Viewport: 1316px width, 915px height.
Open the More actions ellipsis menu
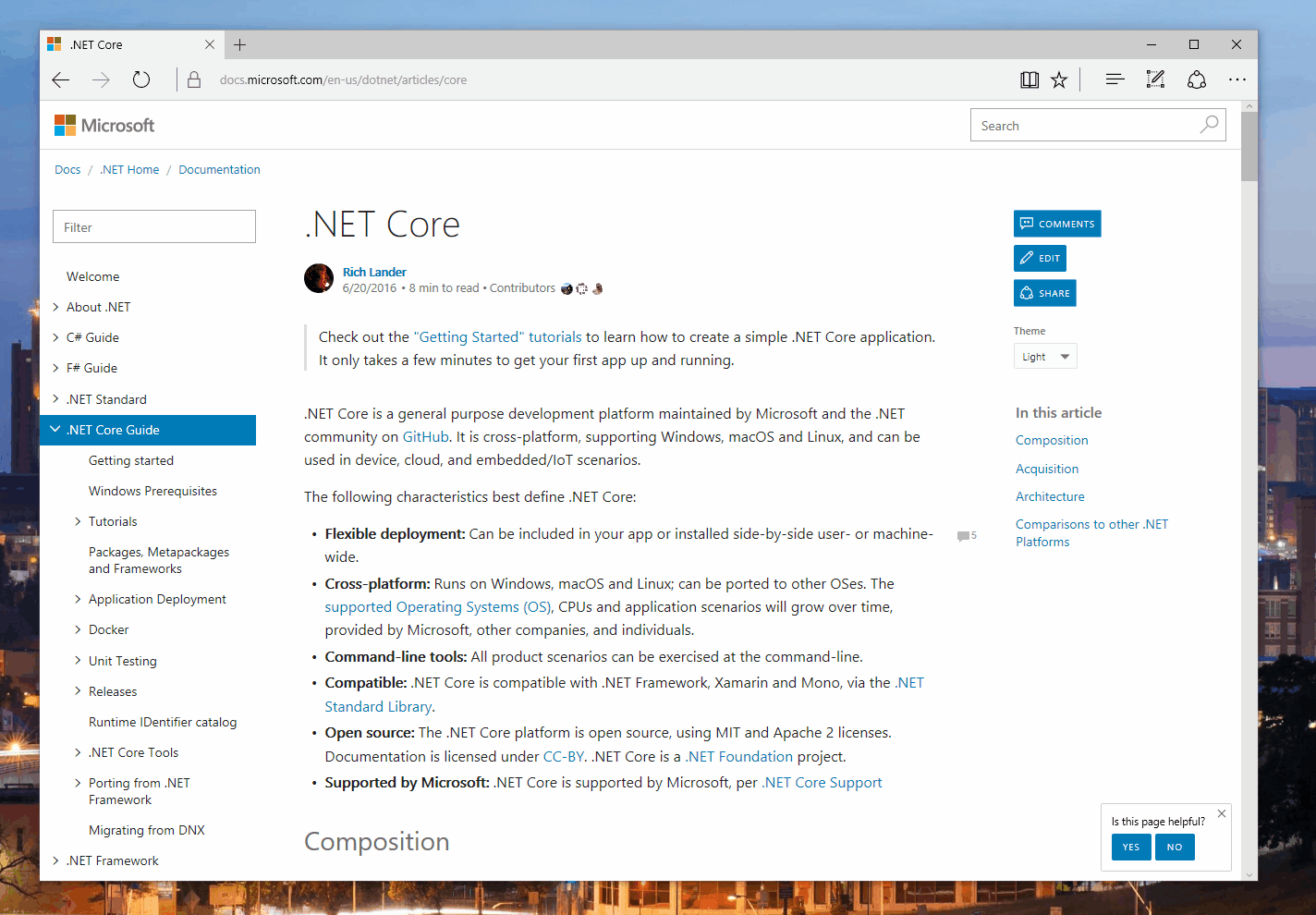[1237, 80]
